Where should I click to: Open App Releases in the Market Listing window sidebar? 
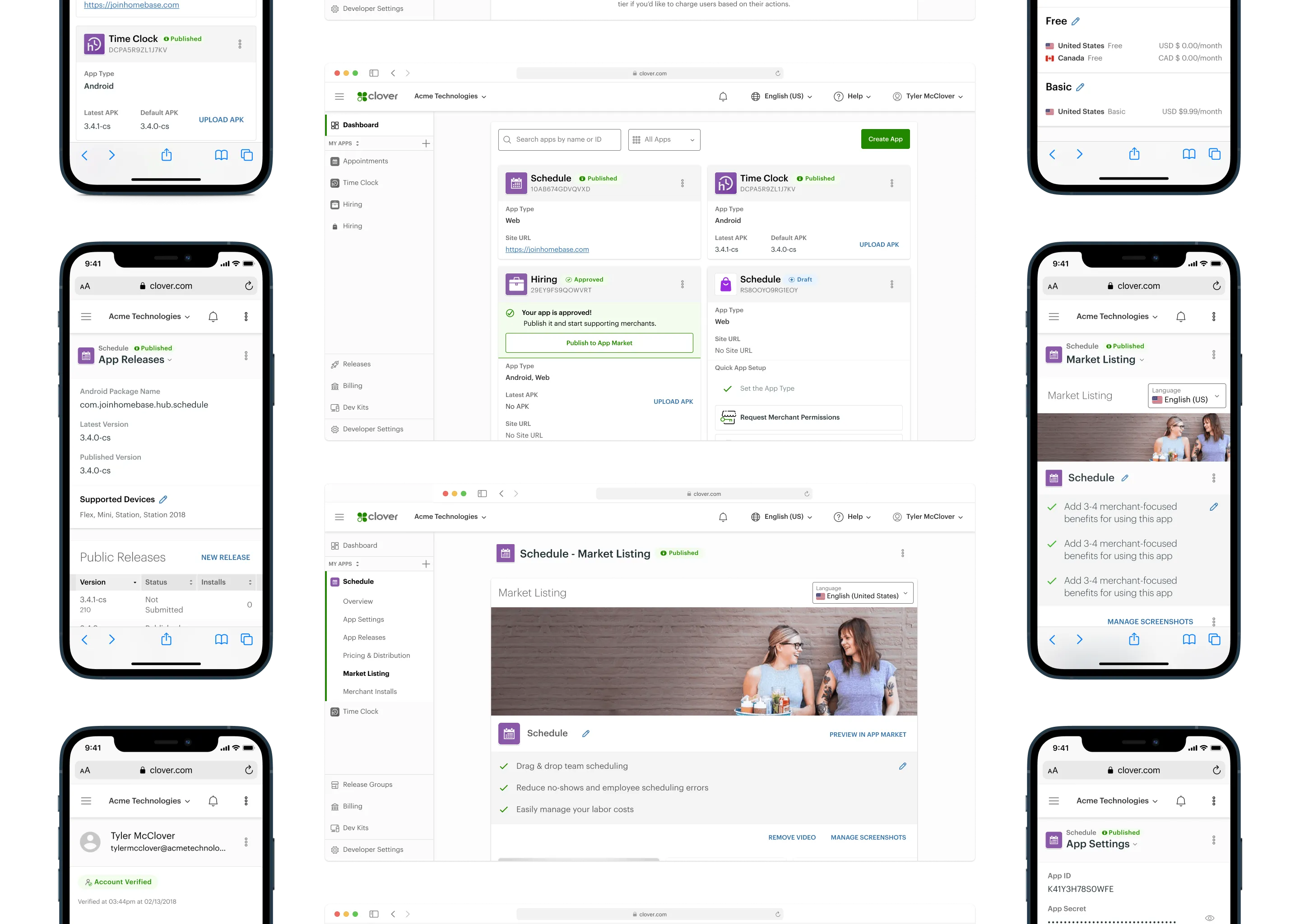(x=364, y=637)
